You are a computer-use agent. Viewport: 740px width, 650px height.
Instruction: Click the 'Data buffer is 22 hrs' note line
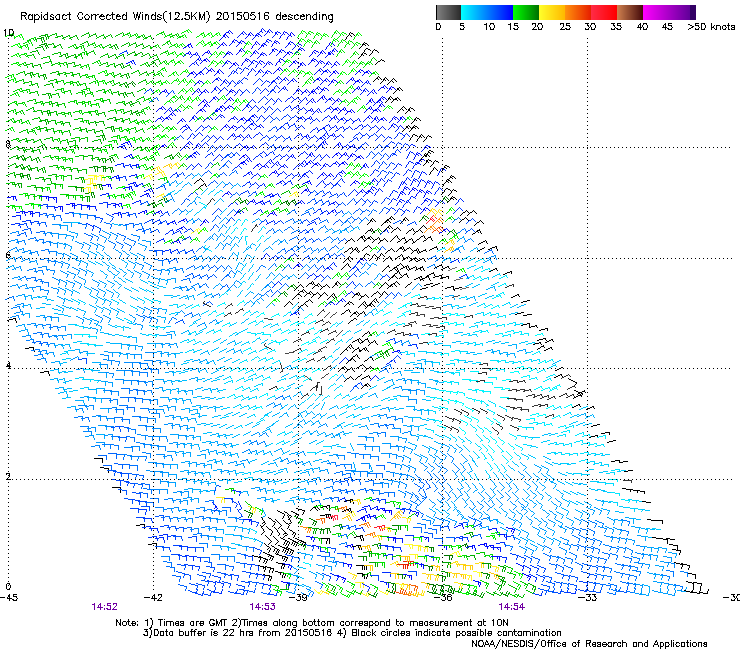[x=352, y=633]
